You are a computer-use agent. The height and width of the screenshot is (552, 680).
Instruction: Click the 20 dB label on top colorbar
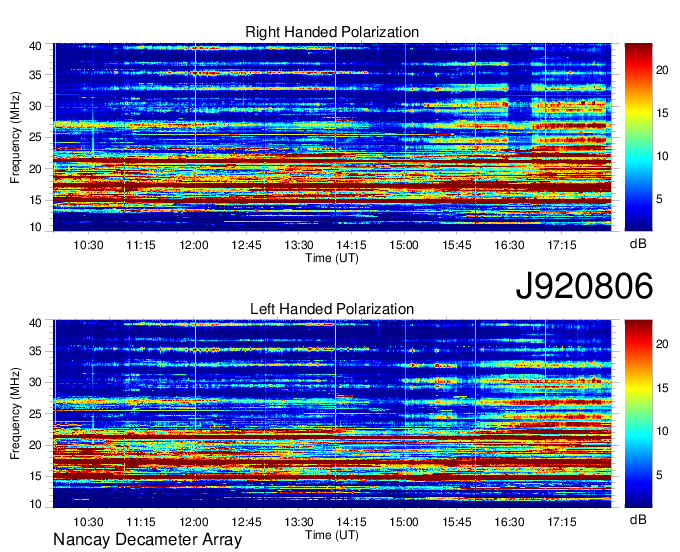coord(662,70)
